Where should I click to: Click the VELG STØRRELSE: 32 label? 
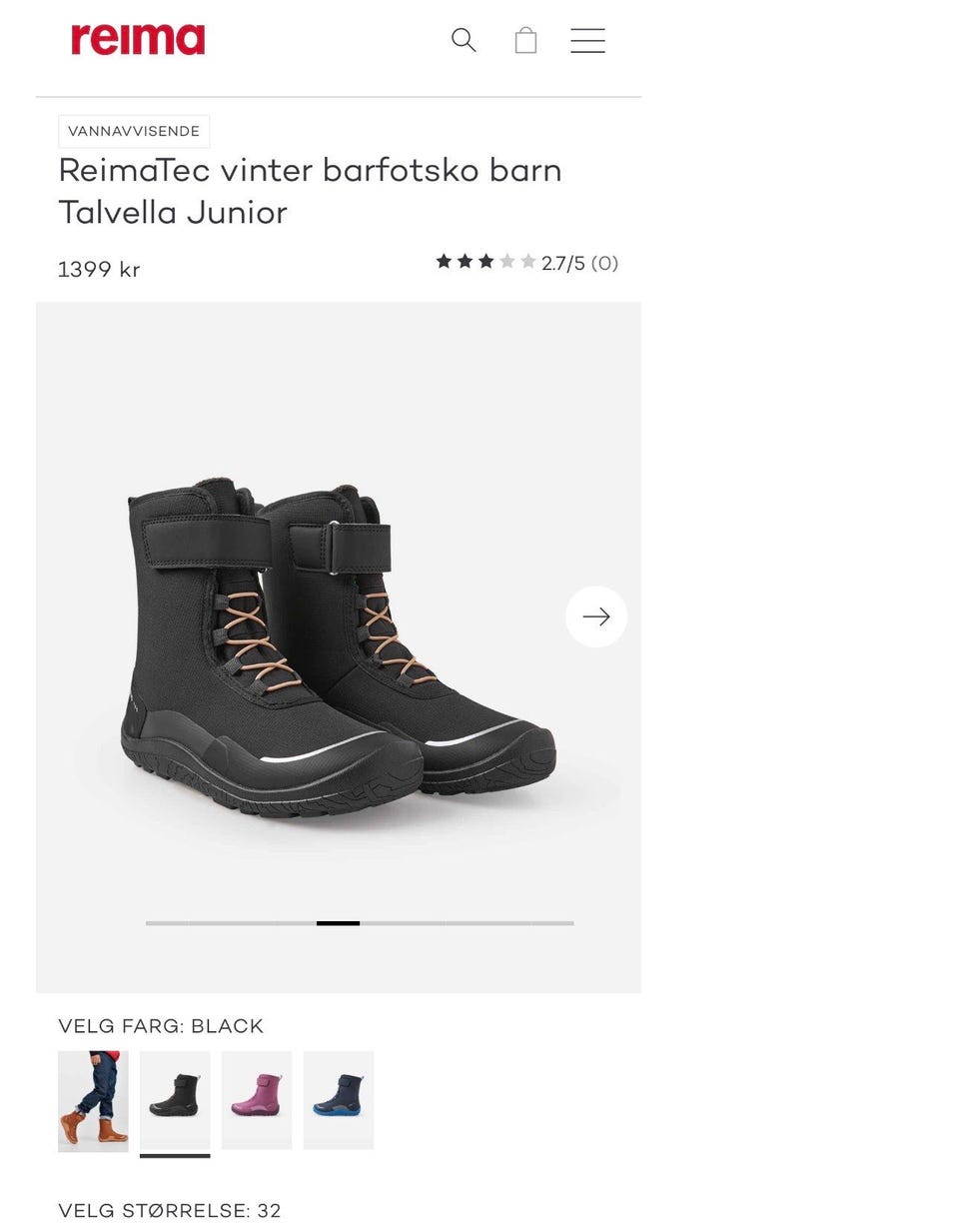pyautogui.click(x=170, y=1210)
